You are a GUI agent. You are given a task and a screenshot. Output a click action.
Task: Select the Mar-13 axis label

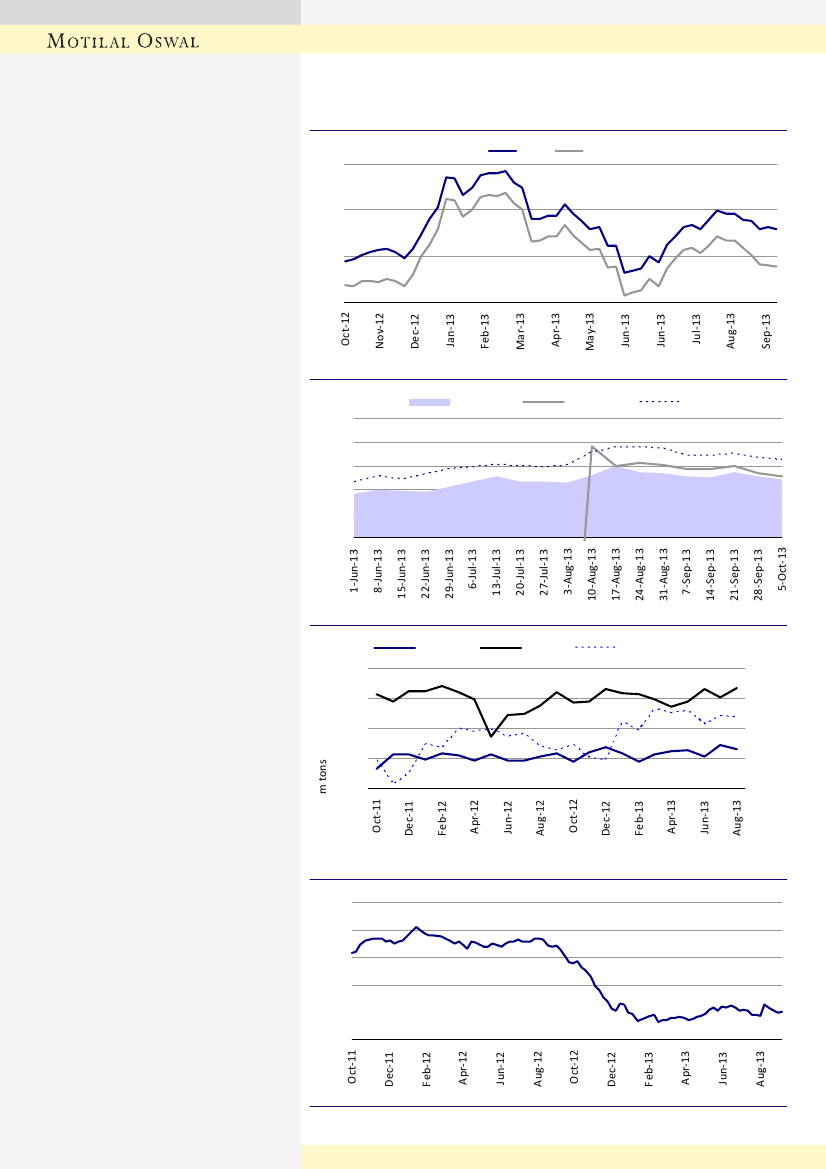[x=521, y=330]
